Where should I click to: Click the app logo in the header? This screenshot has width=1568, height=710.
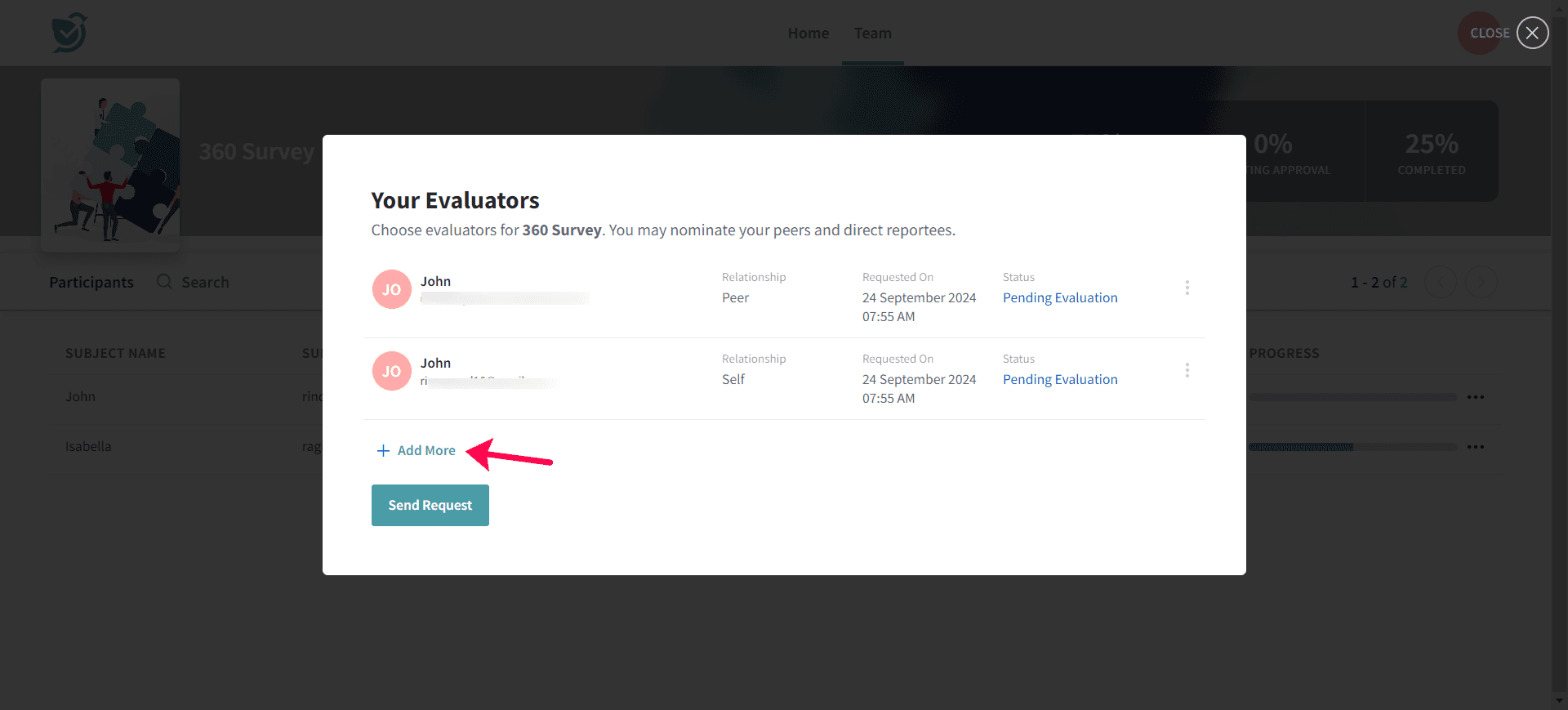[69, 33]
